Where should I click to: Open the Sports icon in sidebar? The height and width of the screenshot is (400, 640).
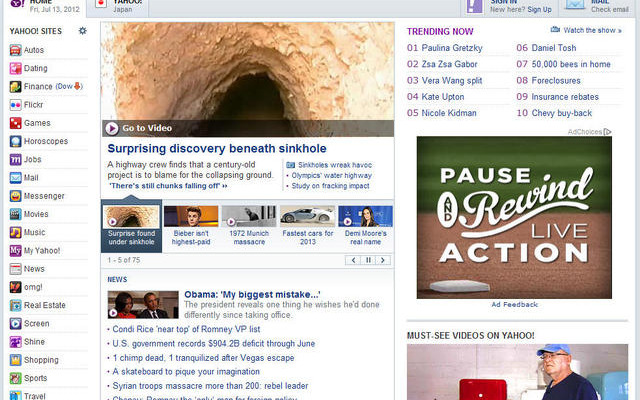point(16,378)
